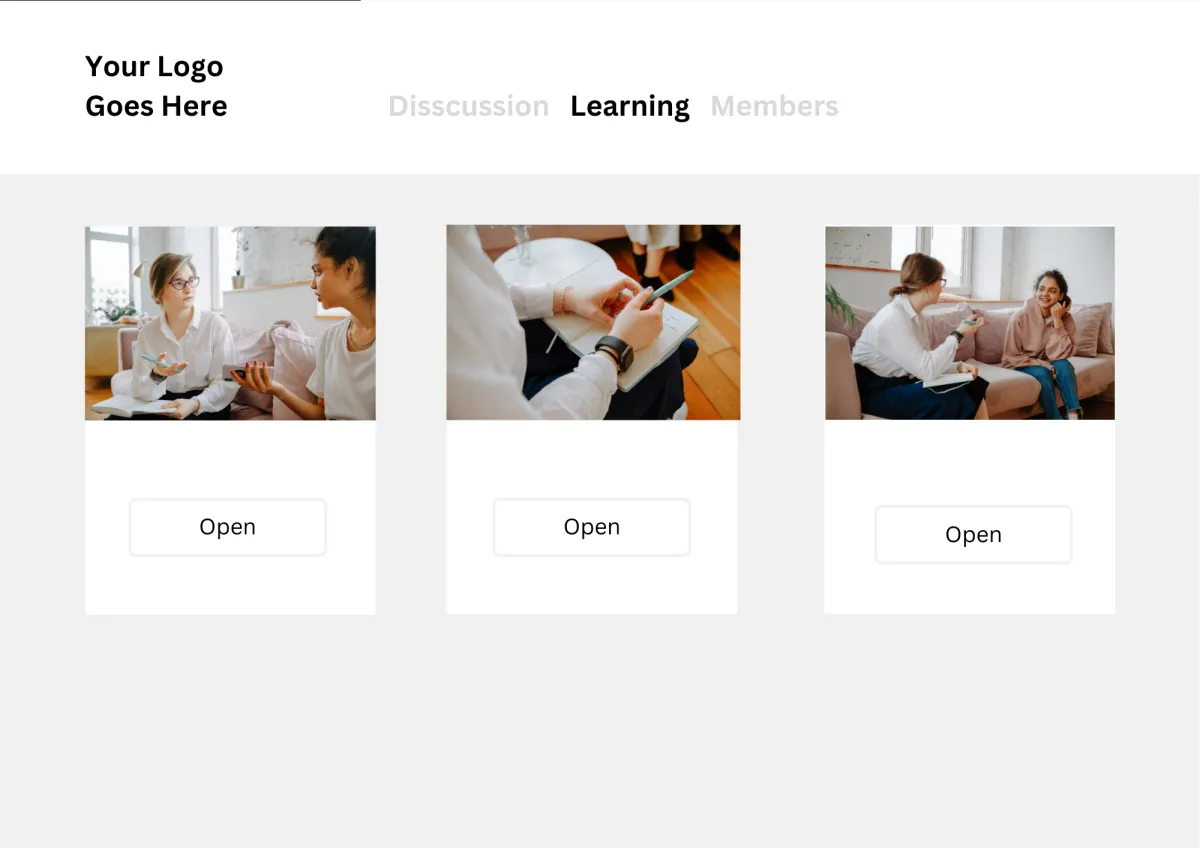Click the dark loading bar at page top

coord(180,1)
